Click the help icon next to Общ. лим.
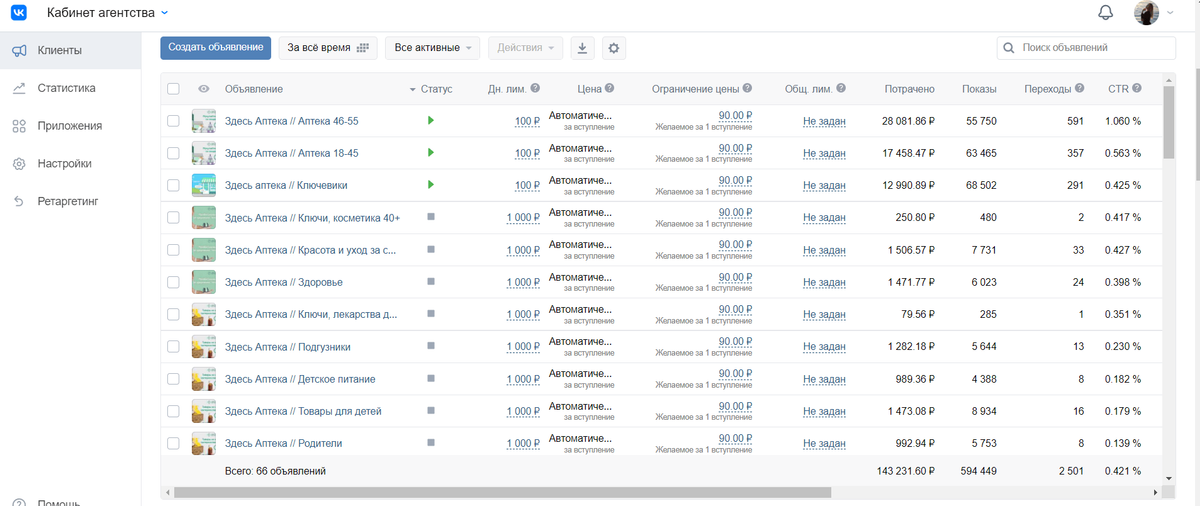 (x=842, y=89)
